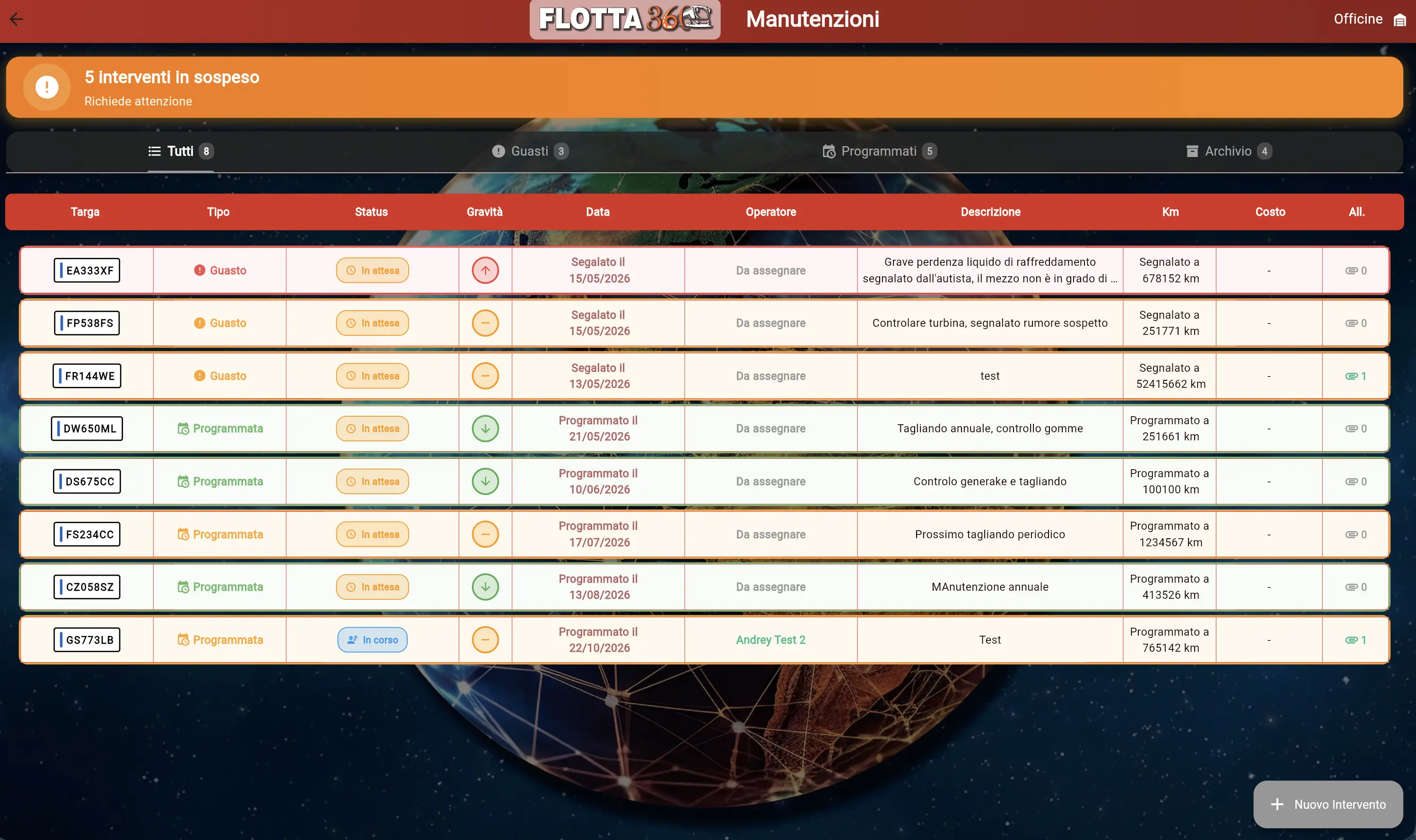Click low severity down-arrow icon for DS675CC

click(485, 481)
